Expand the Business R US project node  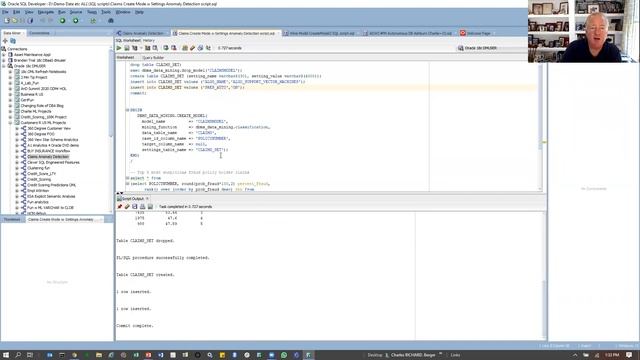coord(10,94)
